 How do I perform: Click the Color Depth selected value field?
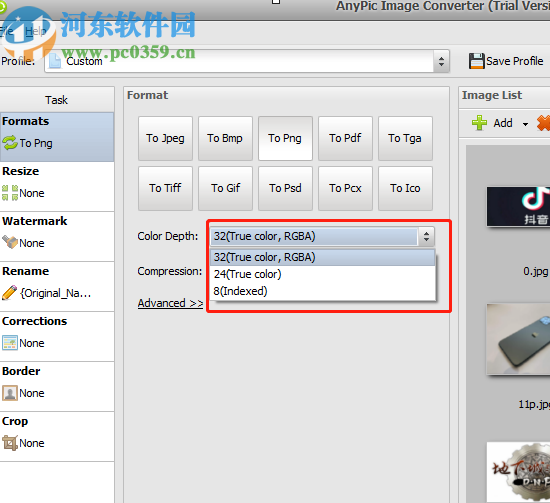(x=314, y=236)
